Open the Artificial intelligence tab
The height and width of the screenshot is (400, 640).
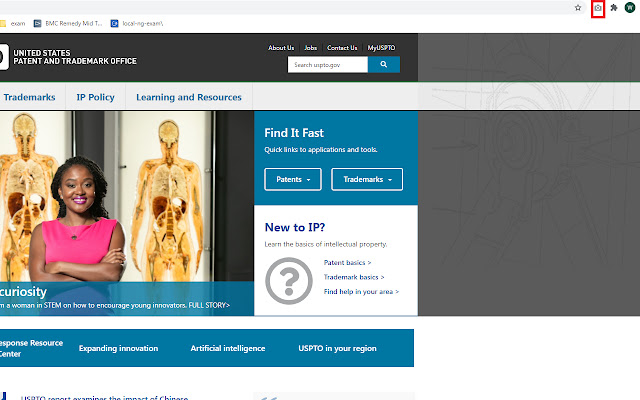tap(228, 348)
